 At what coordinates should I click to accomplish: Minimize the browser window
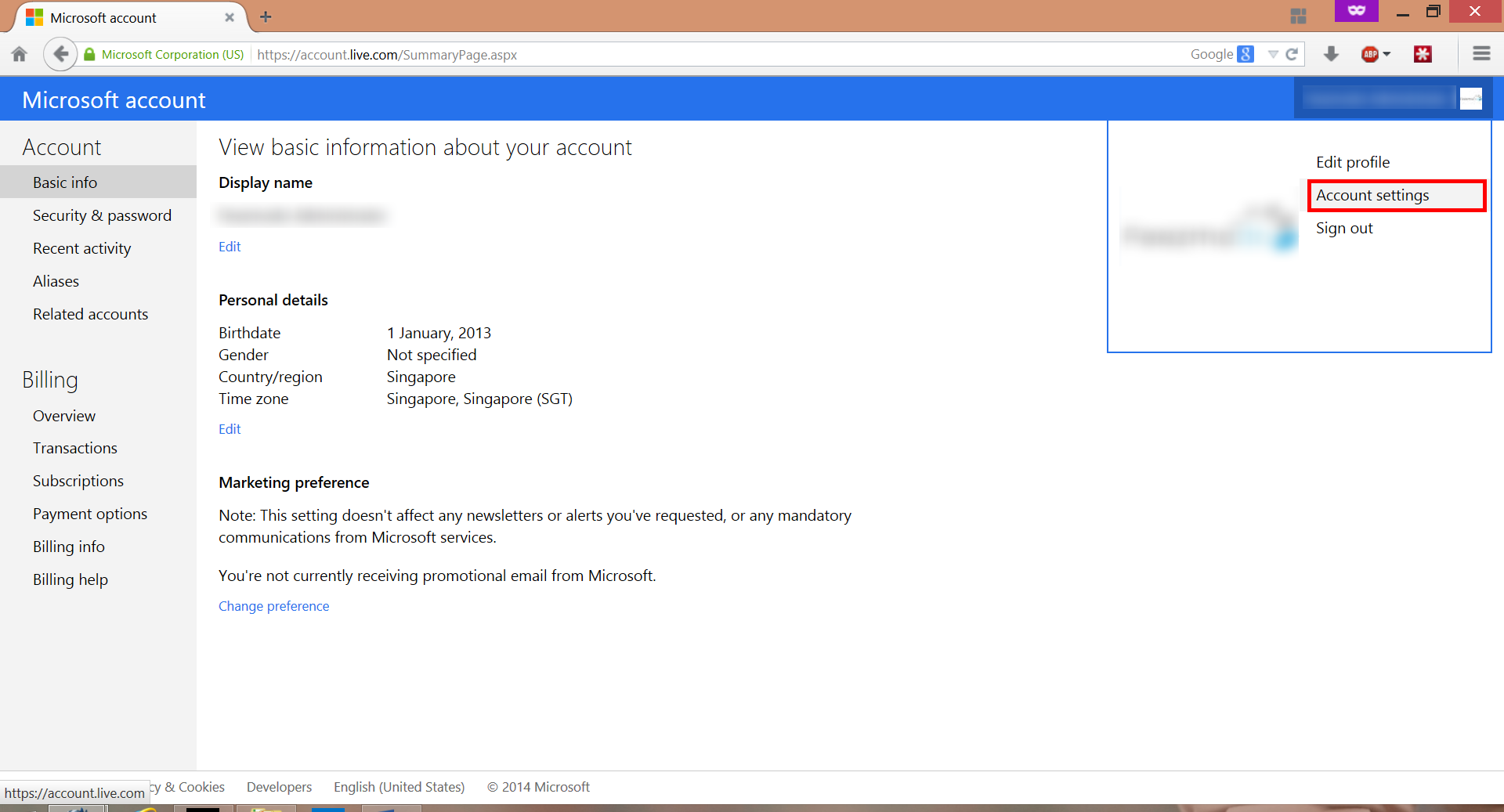1402,13
